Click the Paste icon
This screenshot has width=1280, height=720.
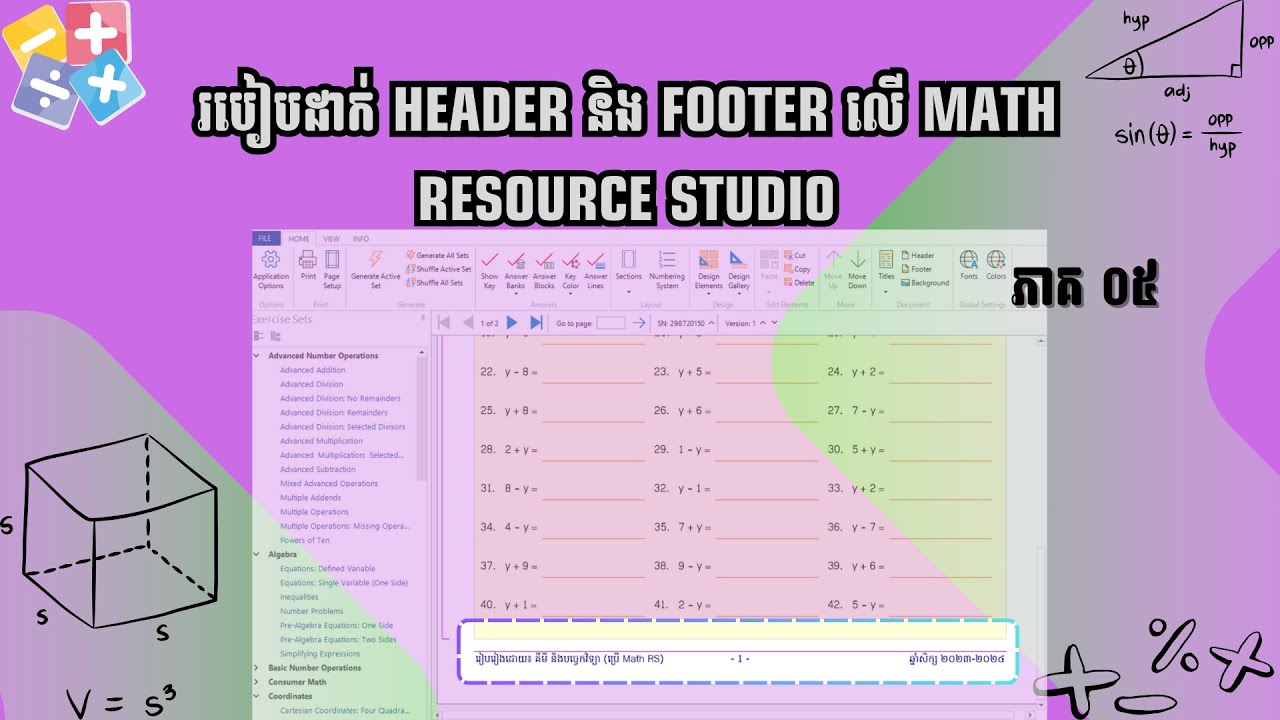[769, 260]
